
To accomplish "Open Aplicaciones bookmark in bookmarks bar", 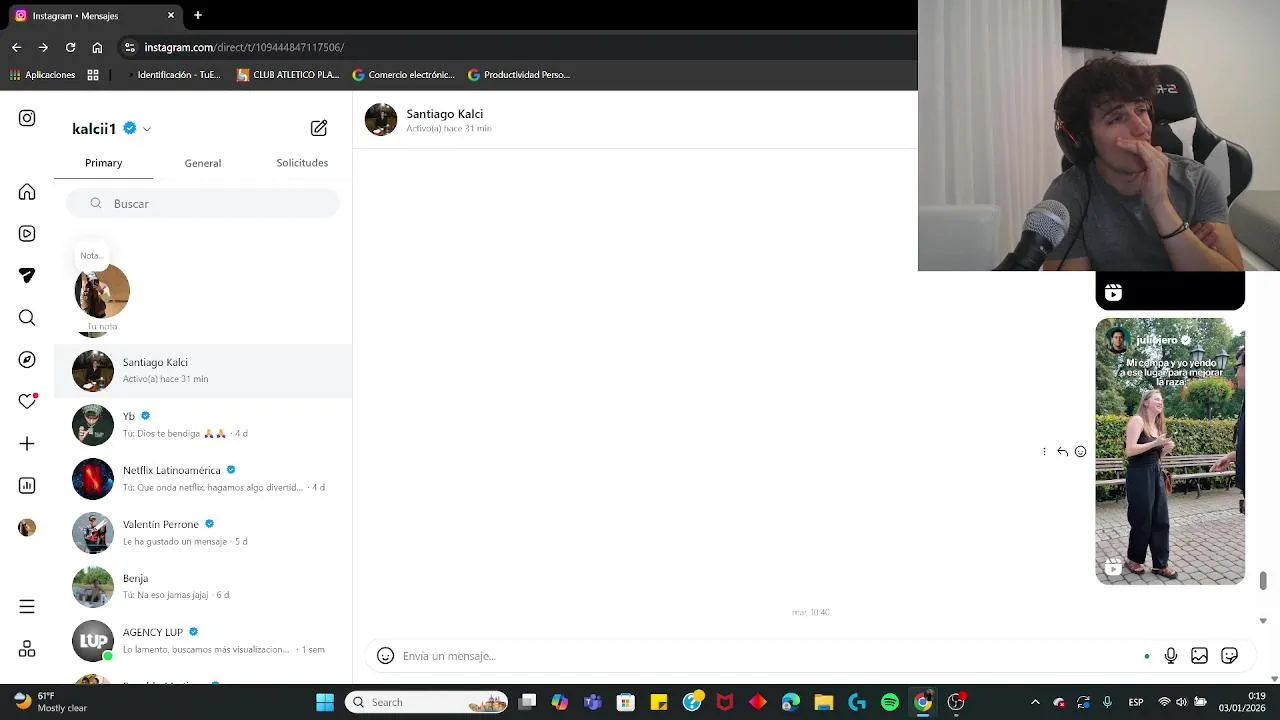I will pyautogui.click(x=41, y=74).
